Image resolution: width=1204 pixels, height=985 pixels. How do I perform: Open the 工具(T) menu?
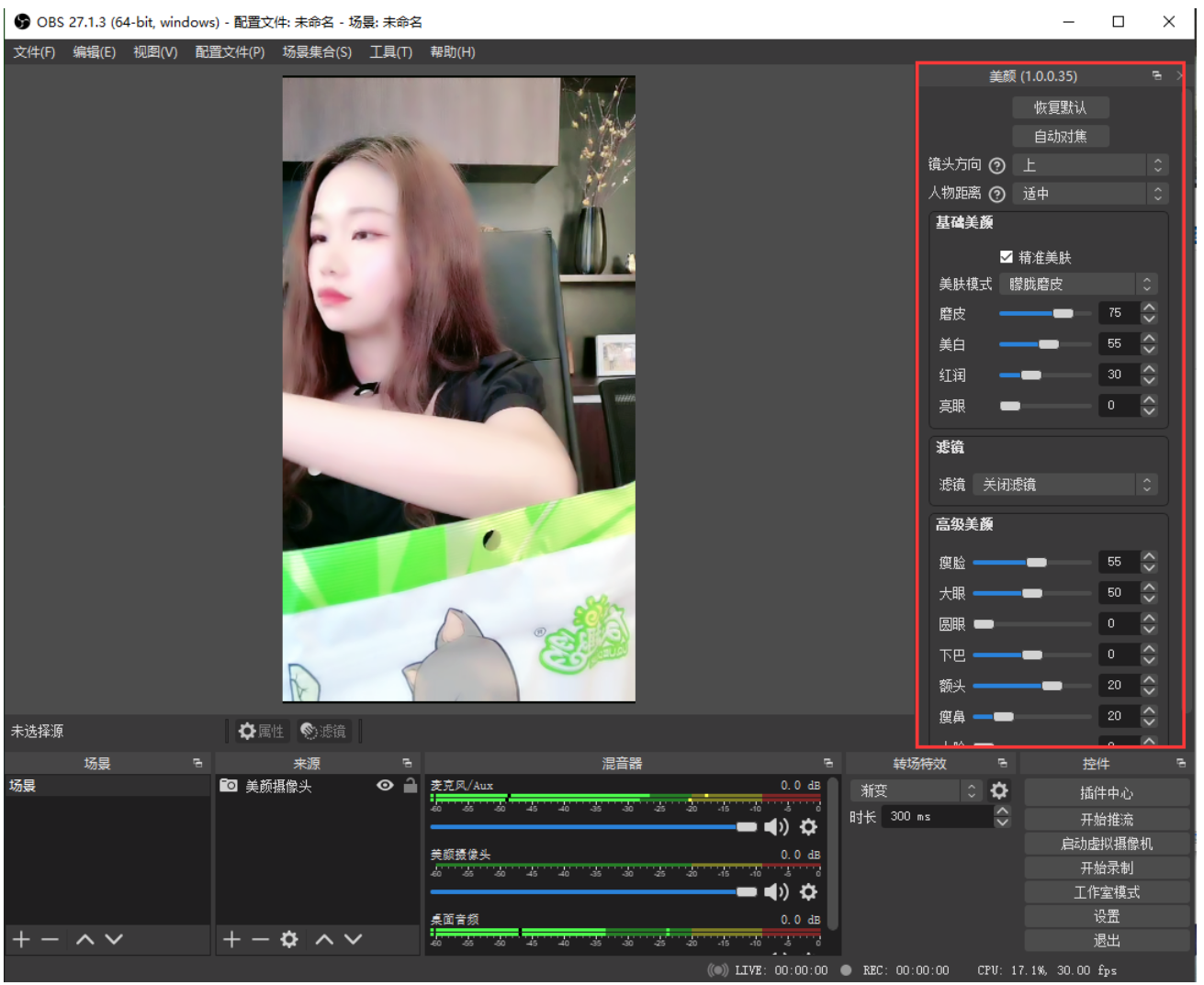pyautogui.click(x=390, y=52)
